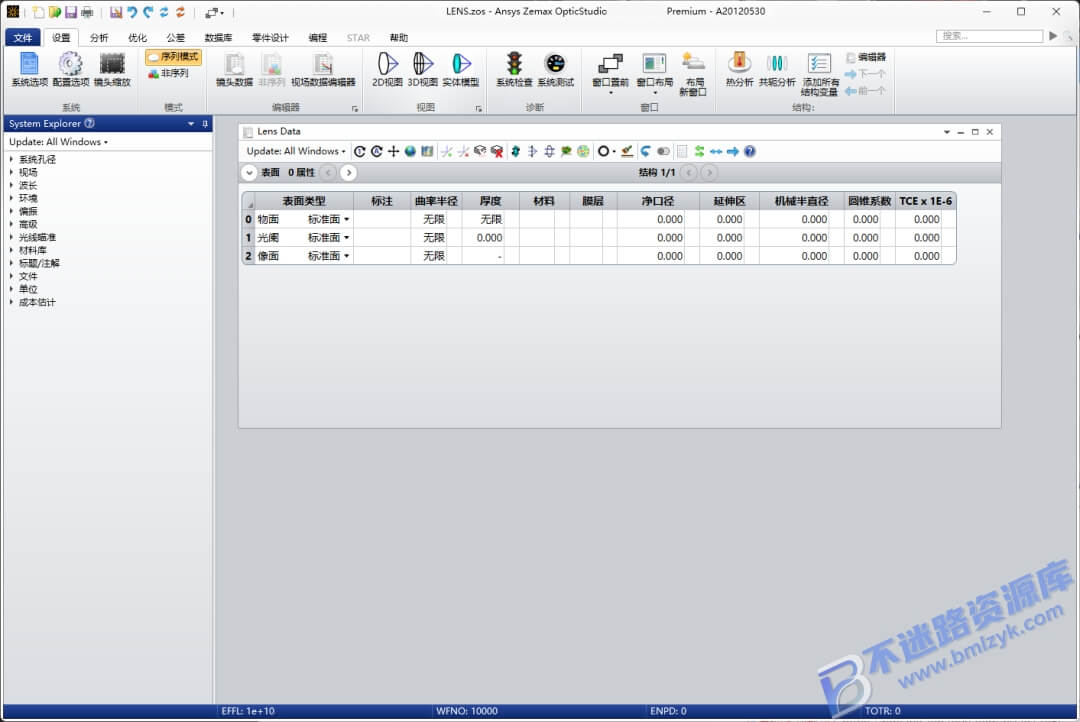
Task: Go to next surface with right arrow button
Action: 349,172
